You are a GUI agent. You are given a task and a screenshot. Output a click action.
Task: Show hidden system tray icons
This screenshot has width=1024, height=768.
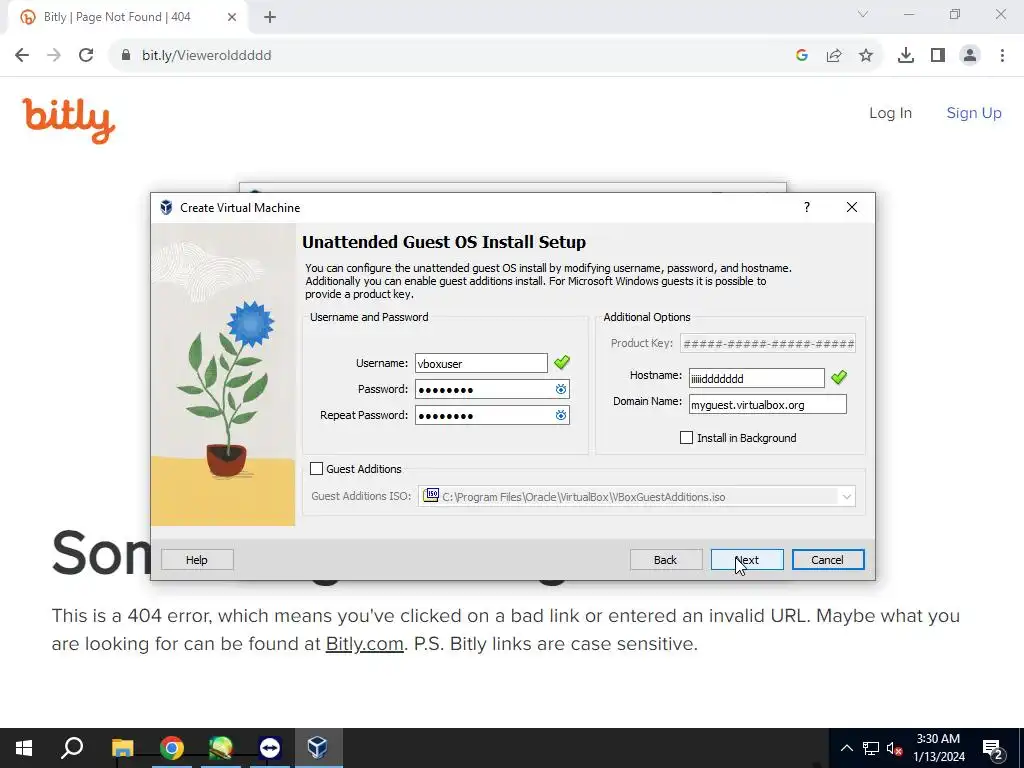tap(846, 748)
